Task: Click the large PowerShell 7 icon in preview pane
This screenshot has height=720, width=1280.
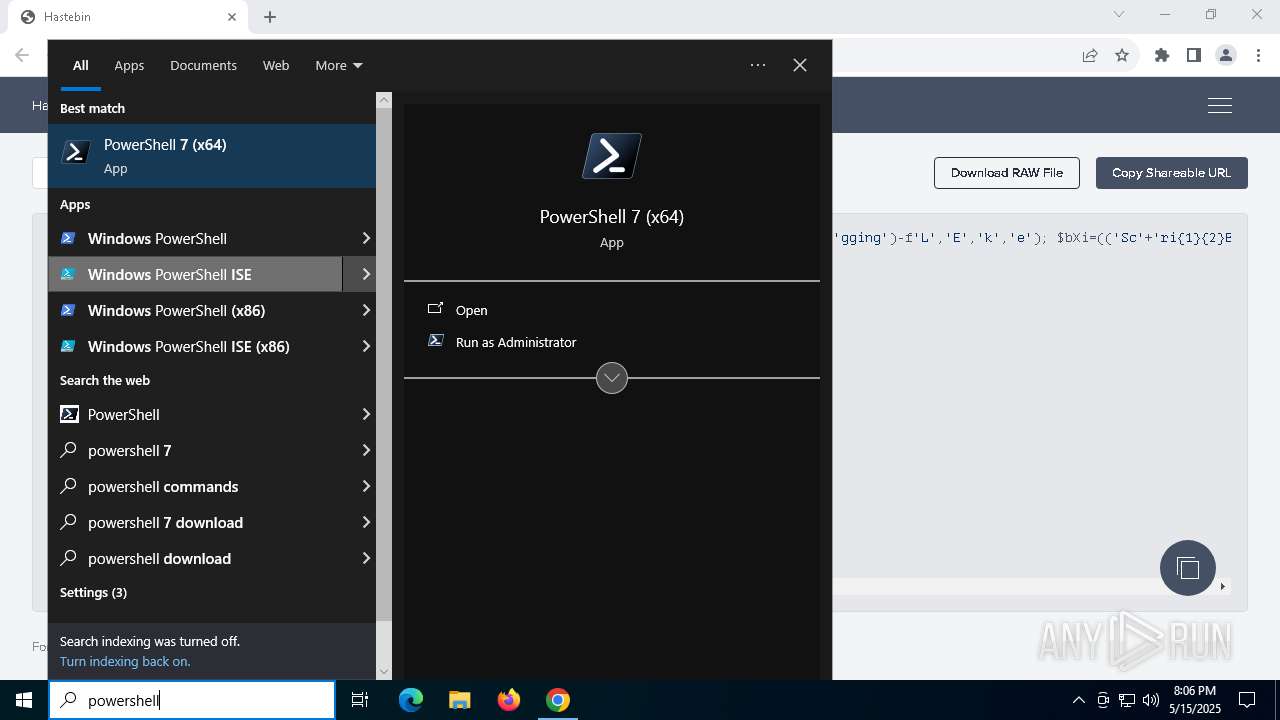Action: (611, 156)
